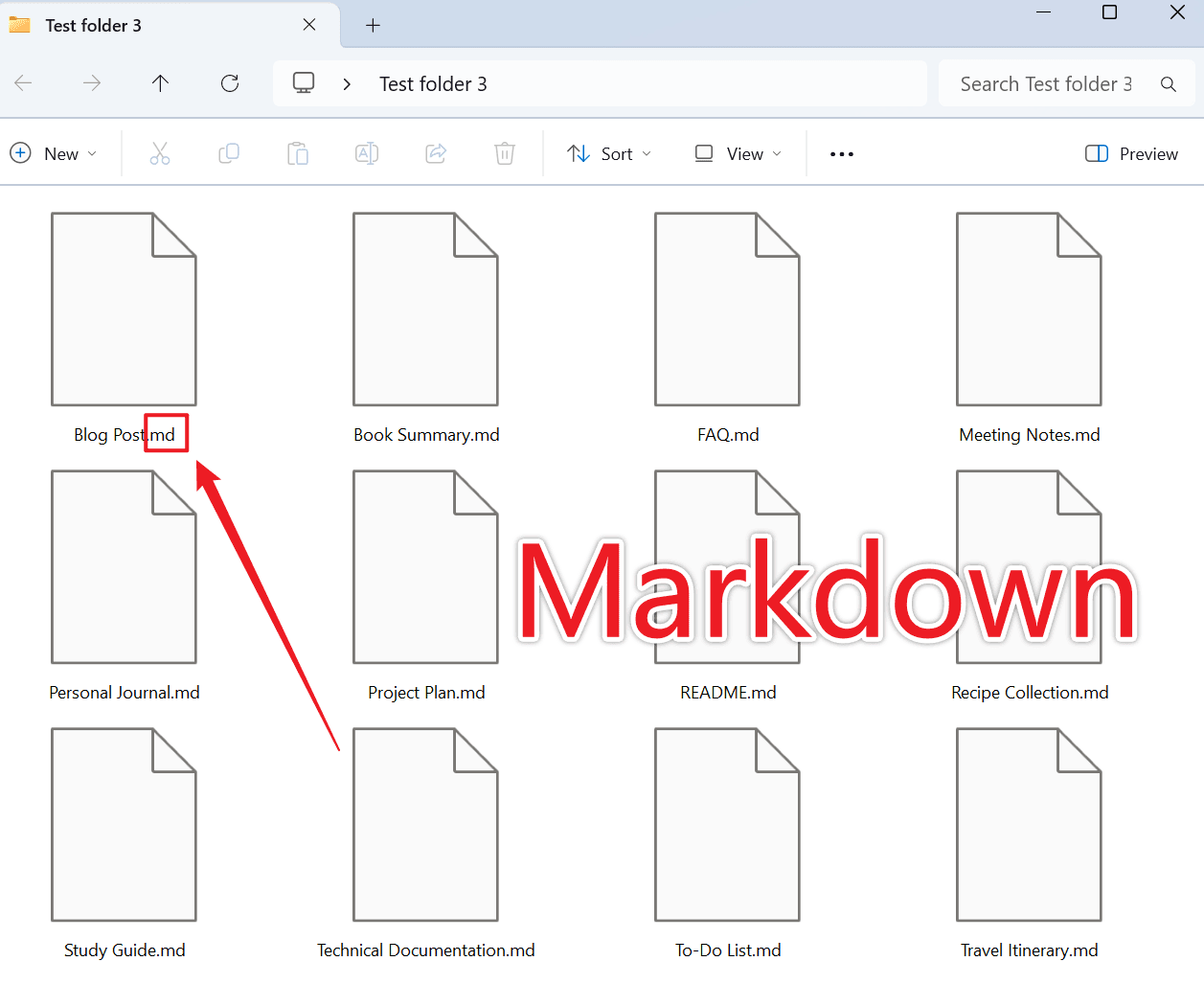Image resolution: width=1204 pixels, height=1007 pixels.
Task: Click the Study Guide.md file name
Action: (x=125, y=950)
